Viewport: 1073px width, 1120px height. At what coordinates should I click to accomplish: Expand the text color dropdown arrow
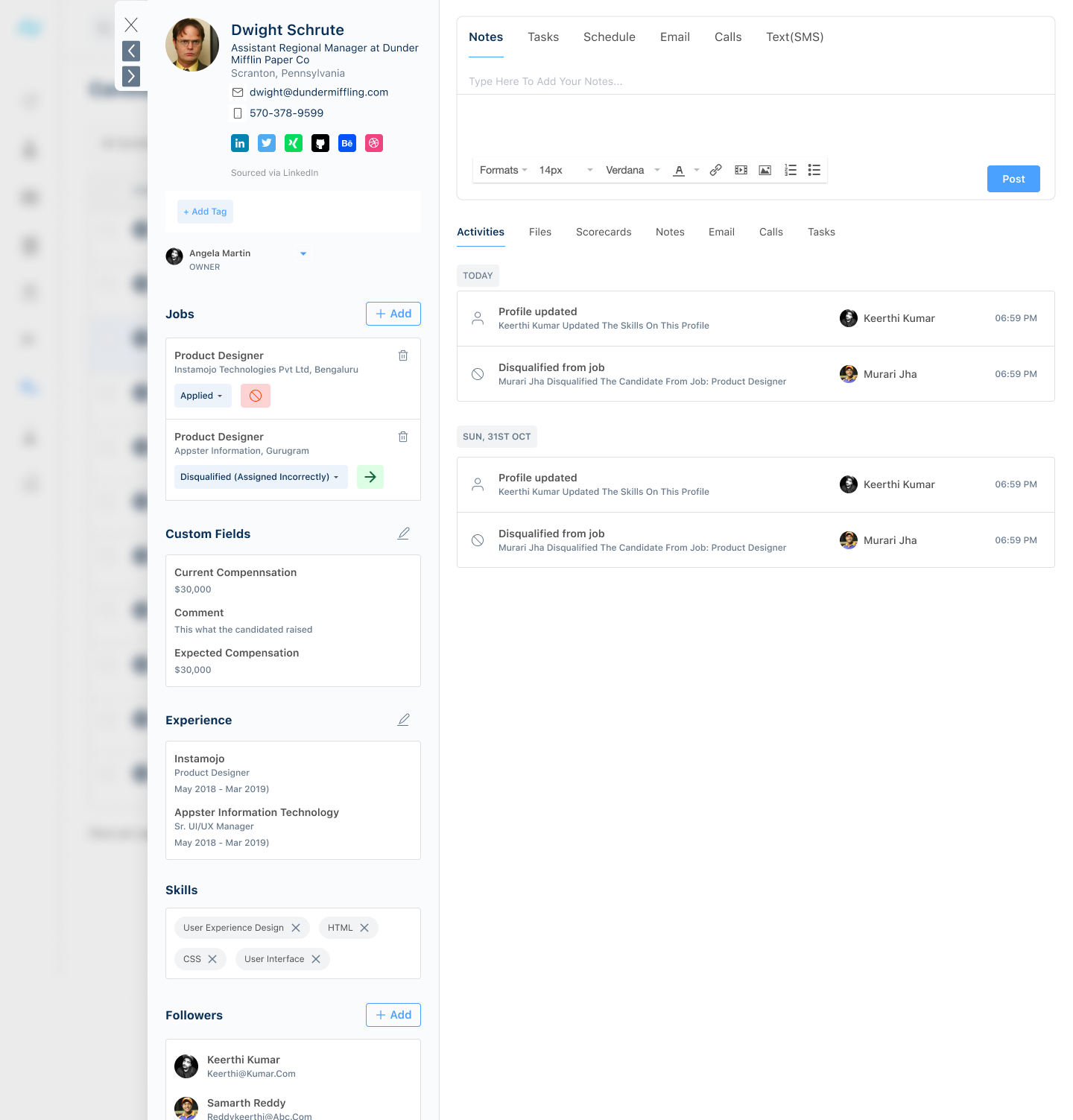[697, 170]
